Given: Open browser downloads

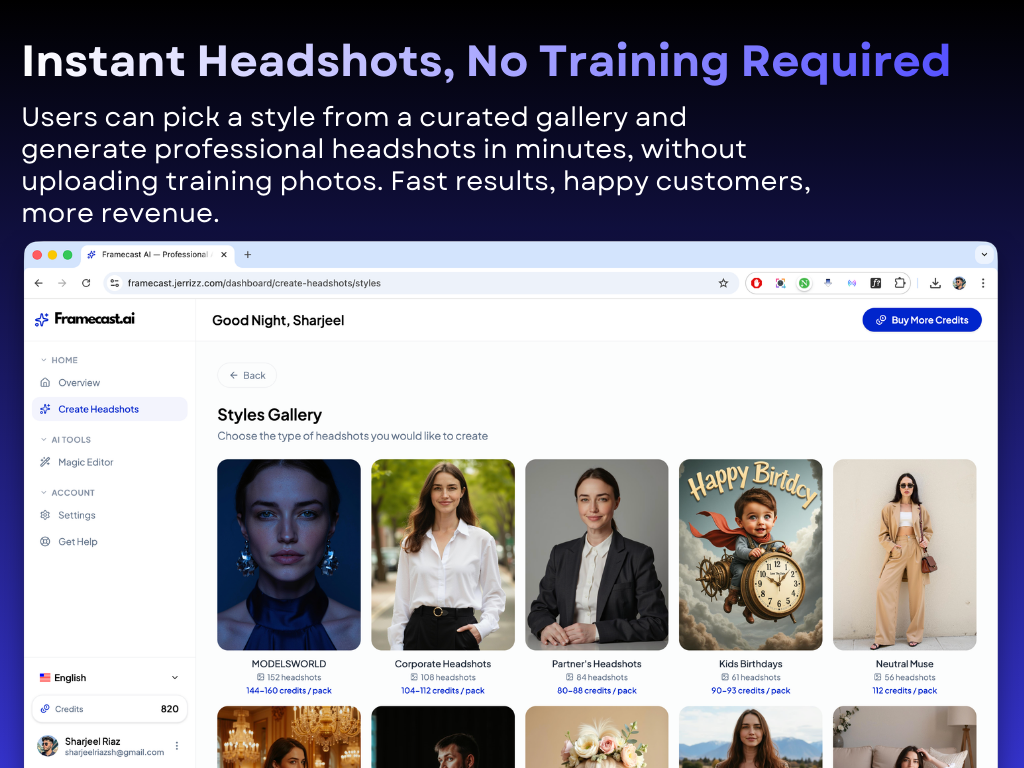Looking at the screenshot, I should click(x=935, y=283).
